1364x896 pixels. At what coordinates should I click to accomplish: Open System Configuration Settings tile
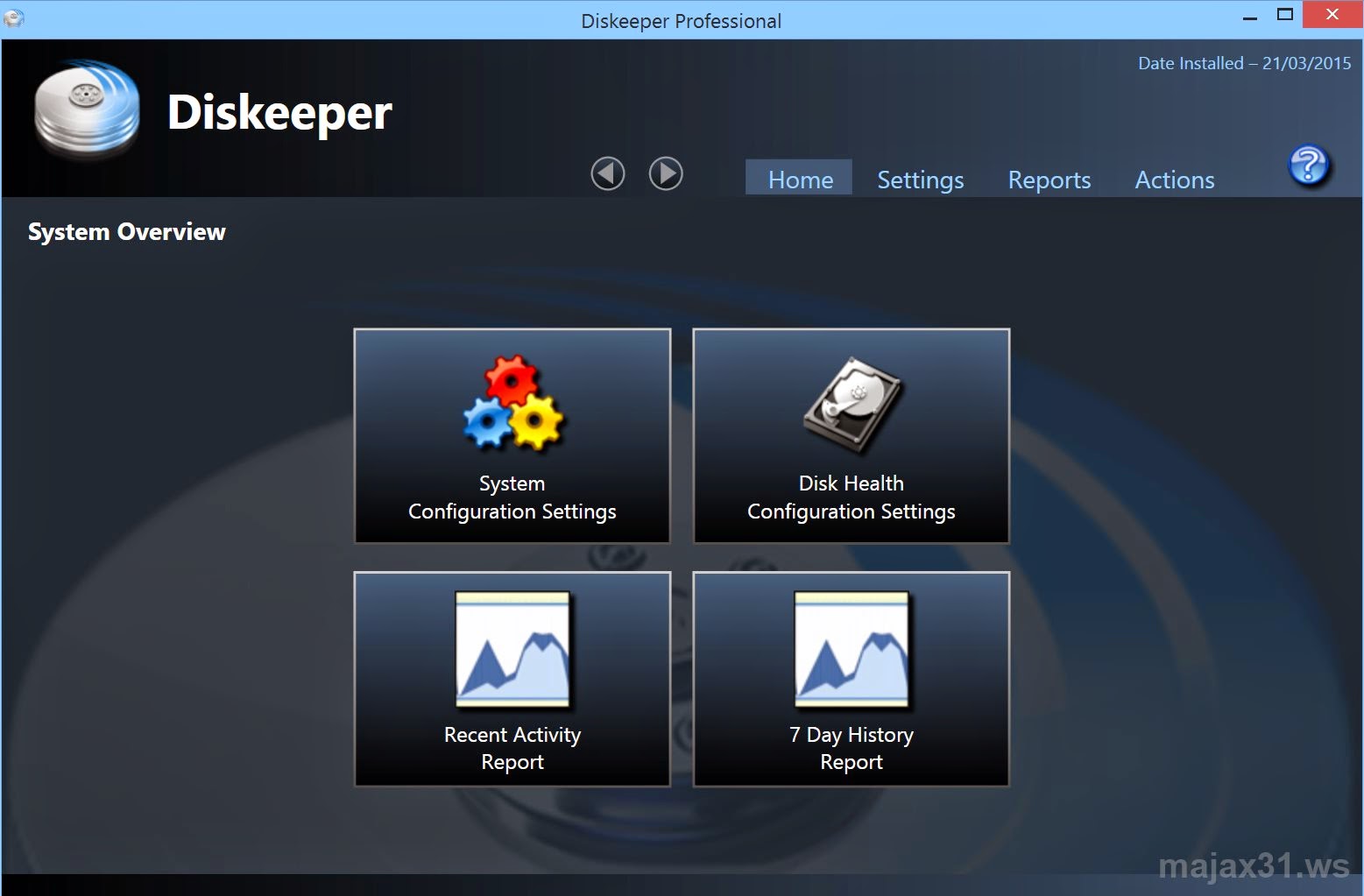coord(512,436)
